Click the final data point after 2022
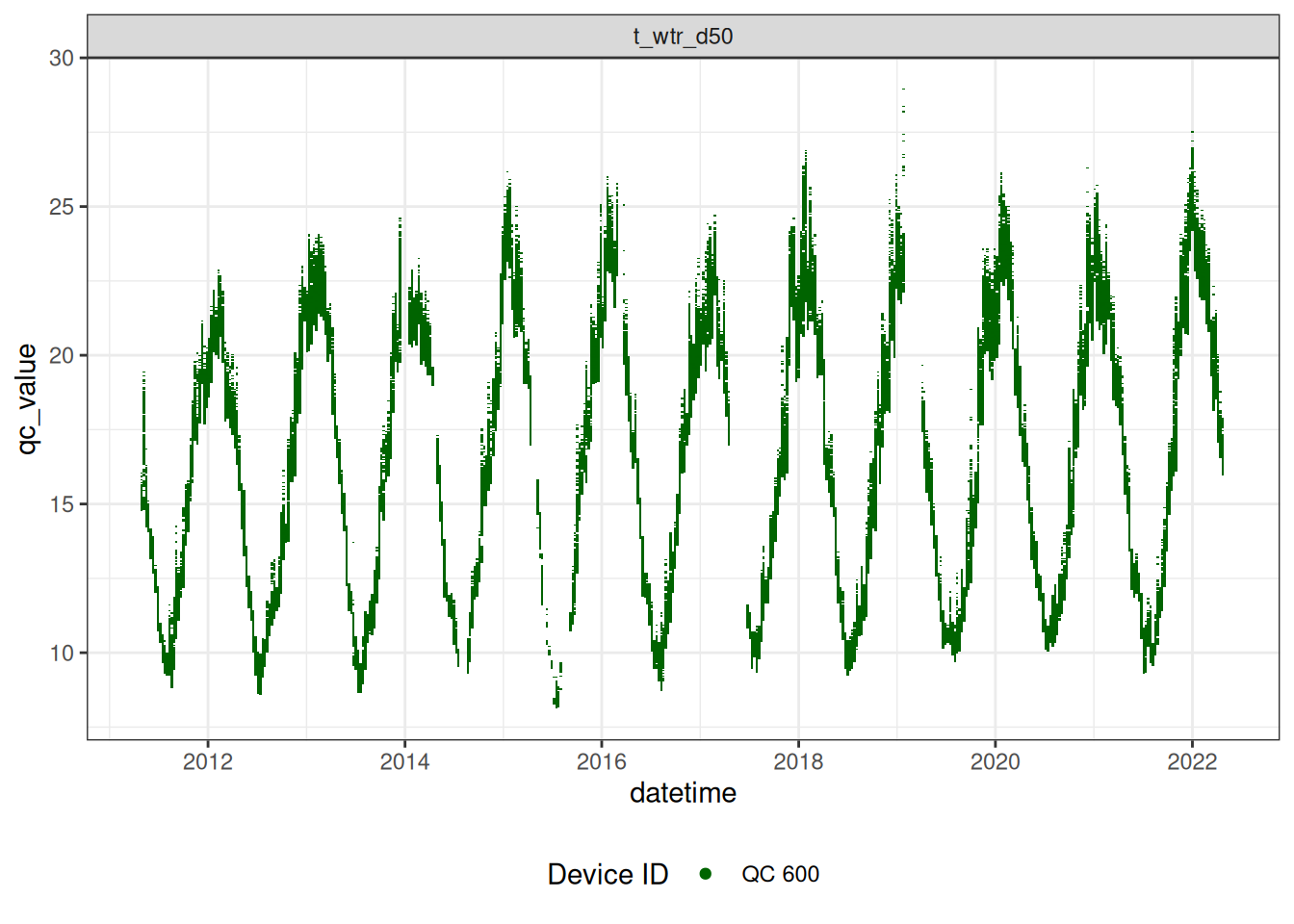Image resolution: width=1294 pixels, height=924 pixels. tap(1223, 470)
